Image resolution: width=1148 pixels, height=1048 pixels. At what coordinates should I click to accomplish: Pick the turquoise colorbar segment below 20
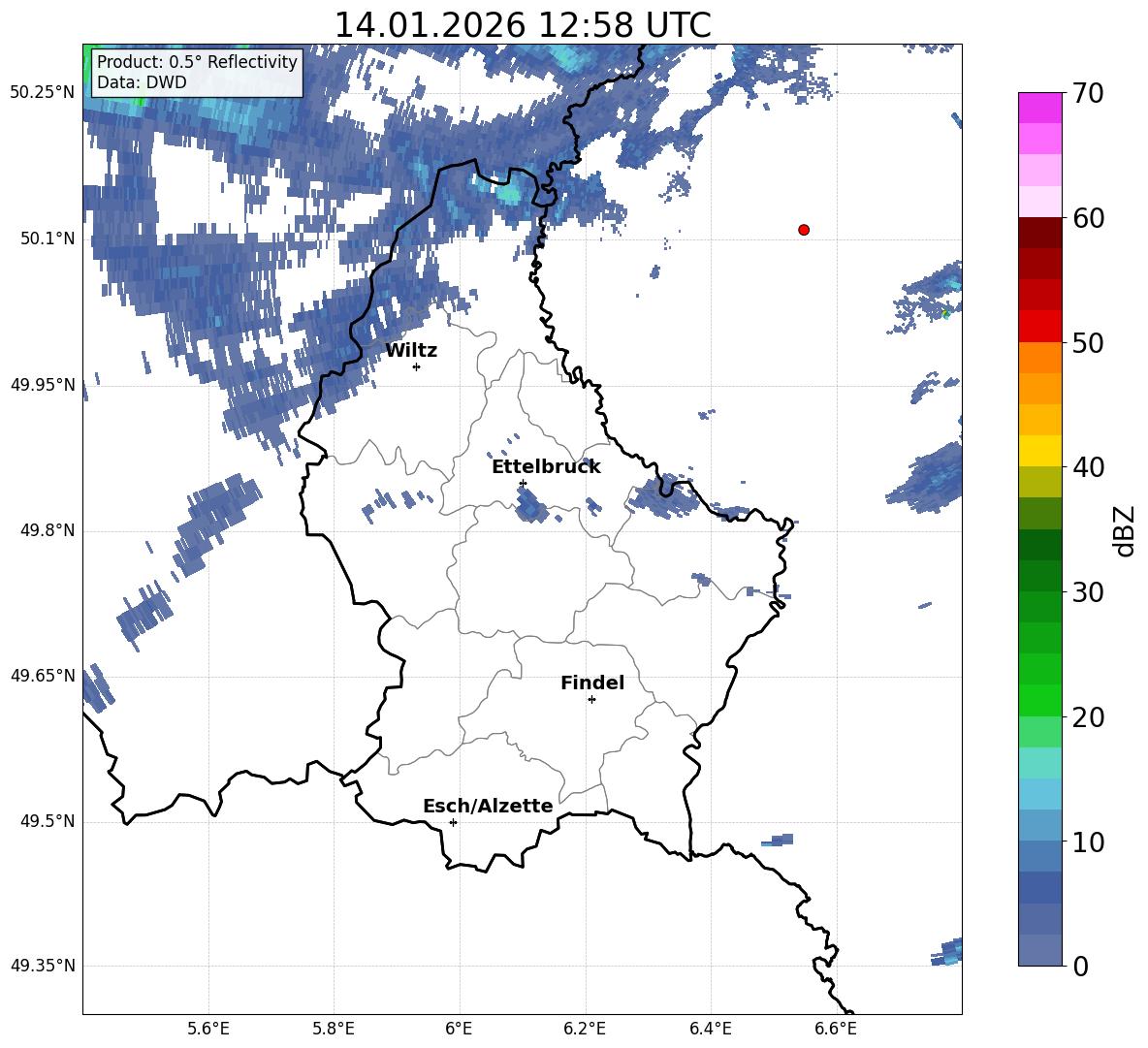[x=1039, y=763]
